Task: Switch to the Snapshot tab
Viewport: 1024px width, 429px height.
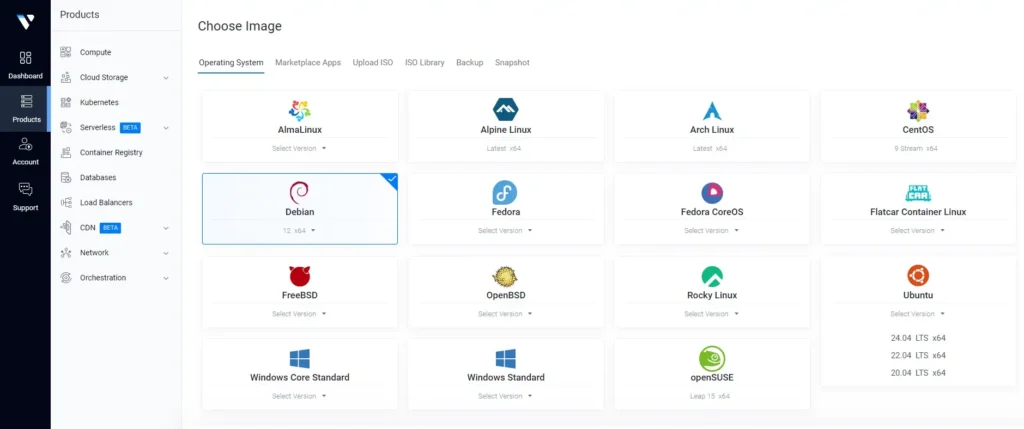Action: click(x=512, y=63)
